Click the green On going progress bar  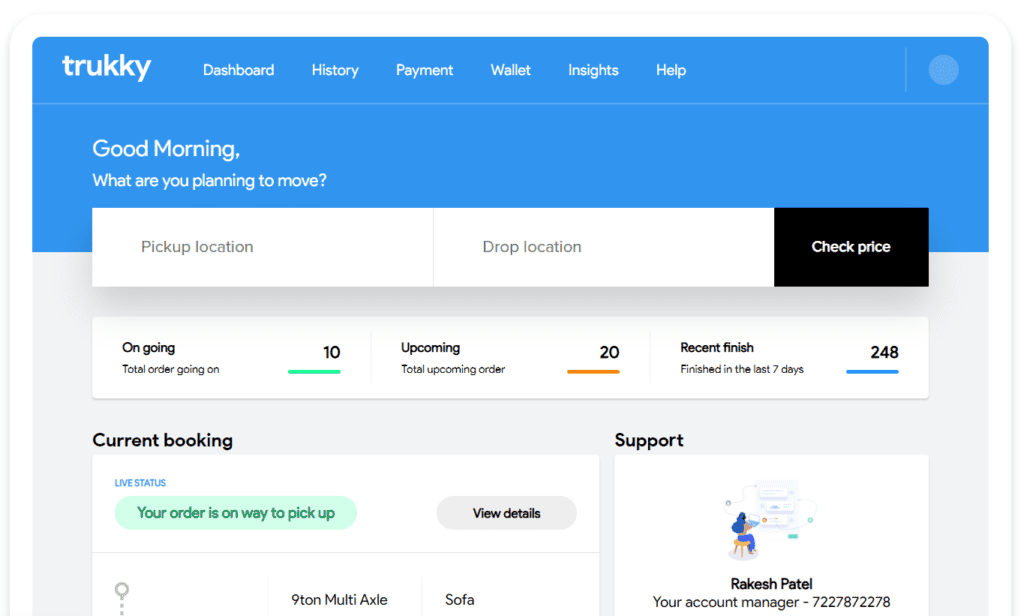tap(314, 372)
